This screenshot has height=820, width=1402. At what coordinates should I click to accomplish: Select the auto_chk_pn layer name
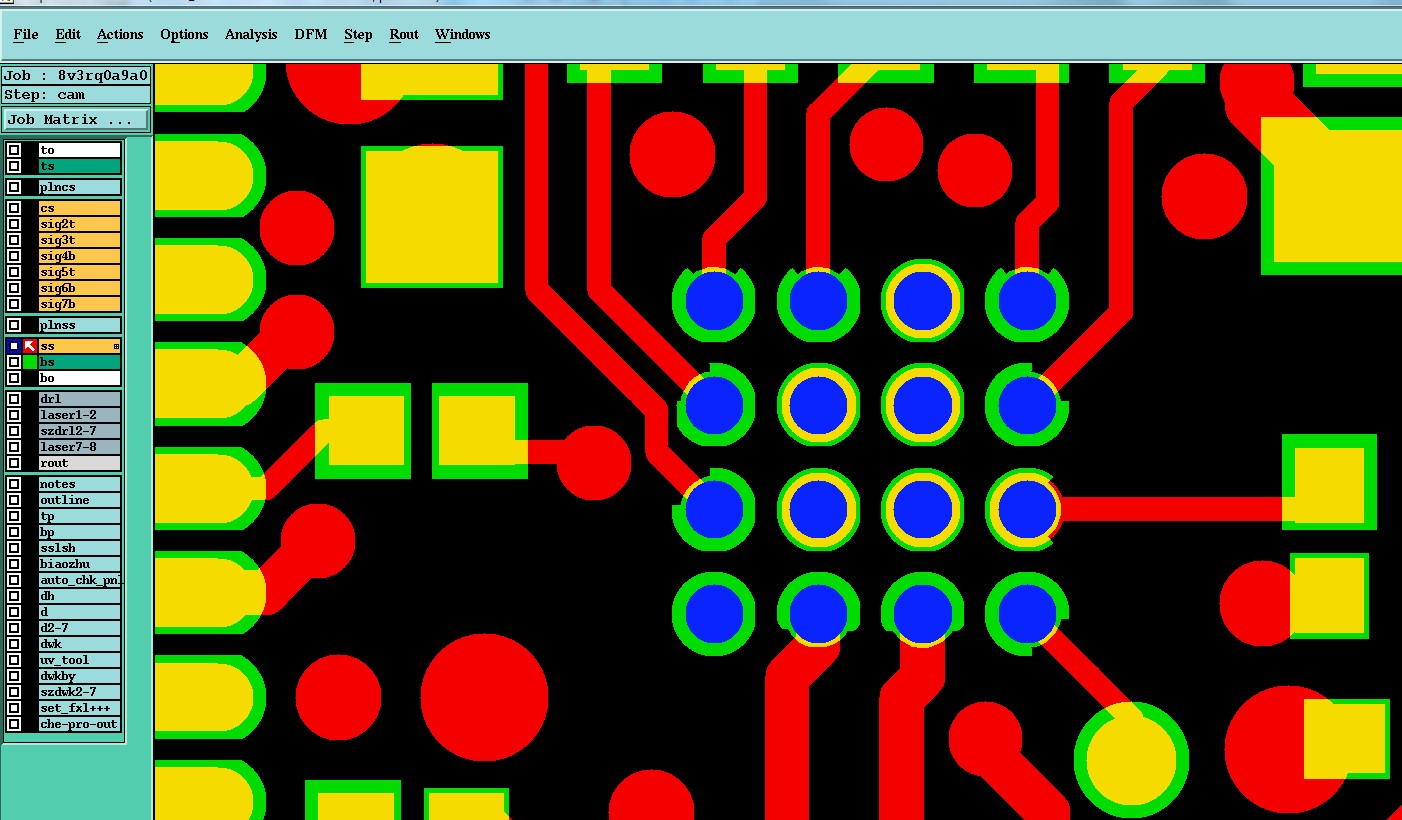coord(79,580)
